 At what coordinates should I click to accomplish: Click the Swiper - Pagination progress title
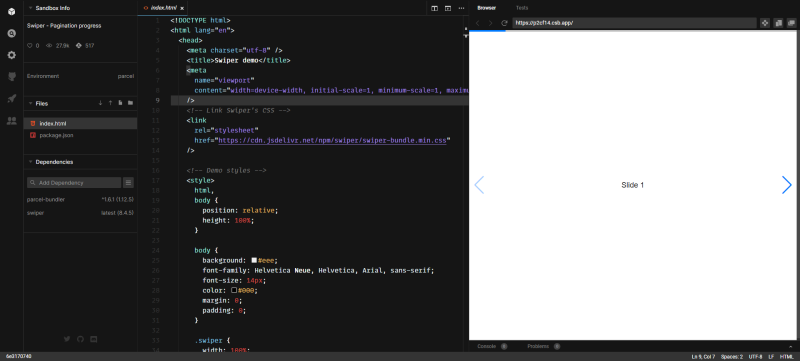click(64, 25)
